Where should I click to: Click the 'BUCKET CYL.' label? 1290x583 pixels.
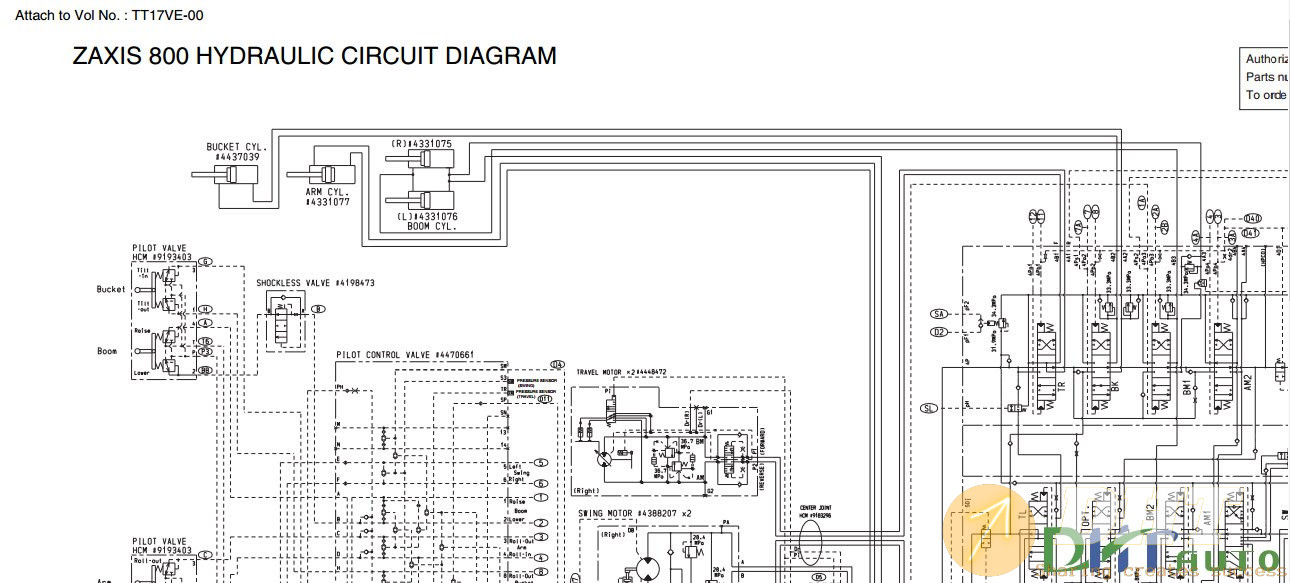(x=236, y=147)
